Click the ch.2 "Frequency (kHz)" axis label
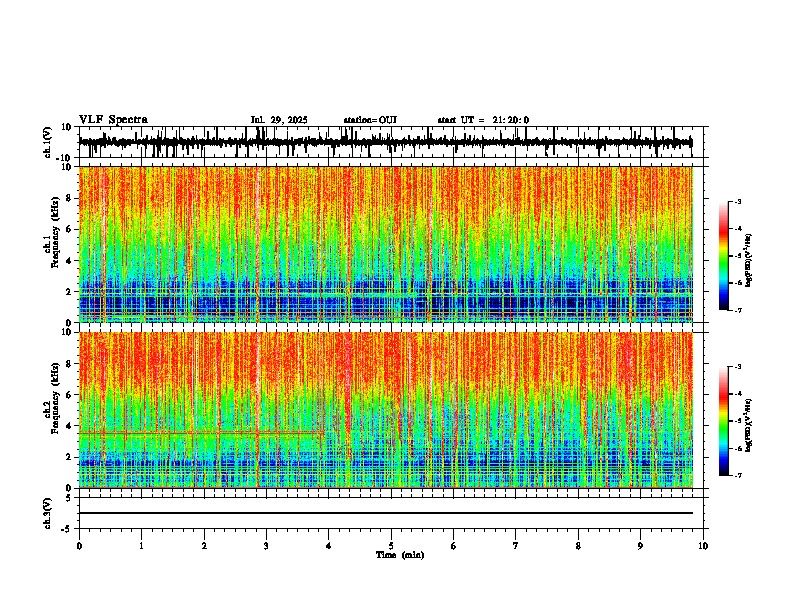Screen dimensions: 792x612 [56, 398]
